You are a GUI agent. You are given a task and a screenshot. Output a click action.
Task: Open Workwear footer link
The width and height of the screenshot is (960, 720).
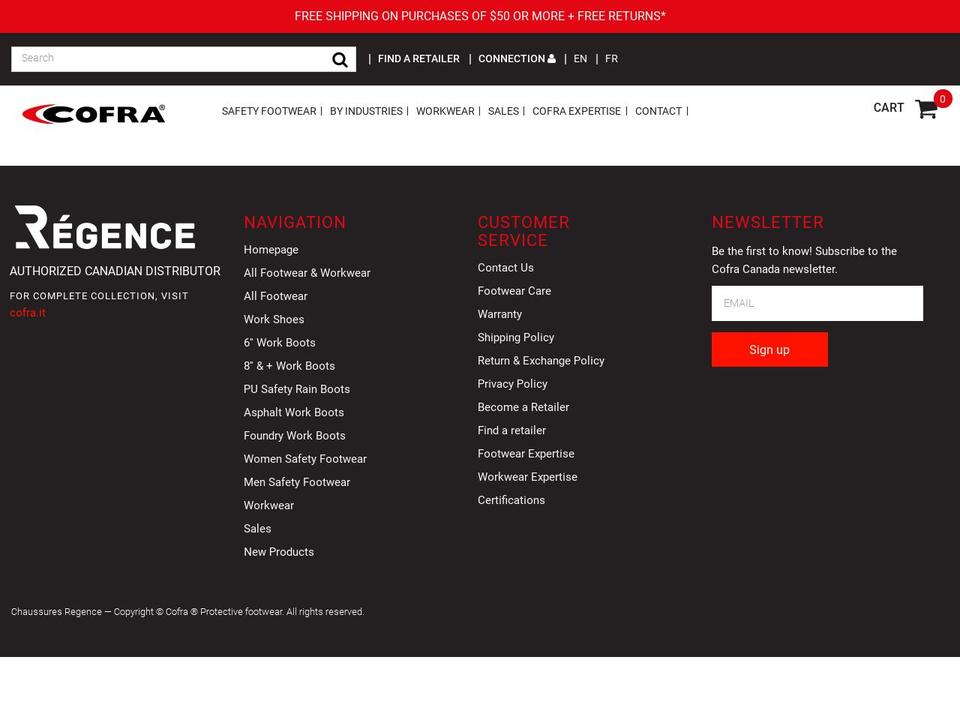[268, 506]
